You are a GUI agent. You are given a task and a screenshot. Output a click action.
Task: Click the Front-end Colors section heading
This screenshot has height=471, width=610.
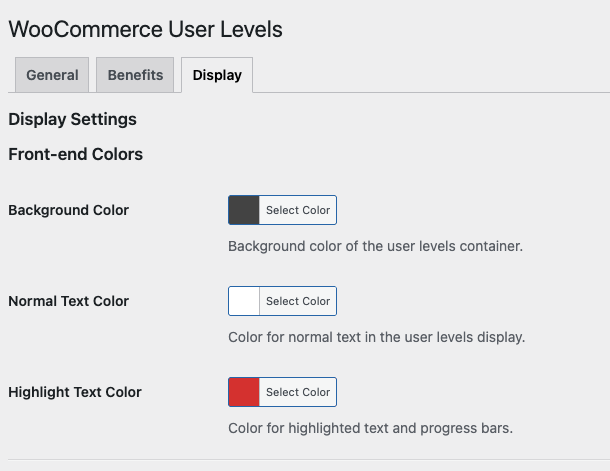tap(75, 154)
